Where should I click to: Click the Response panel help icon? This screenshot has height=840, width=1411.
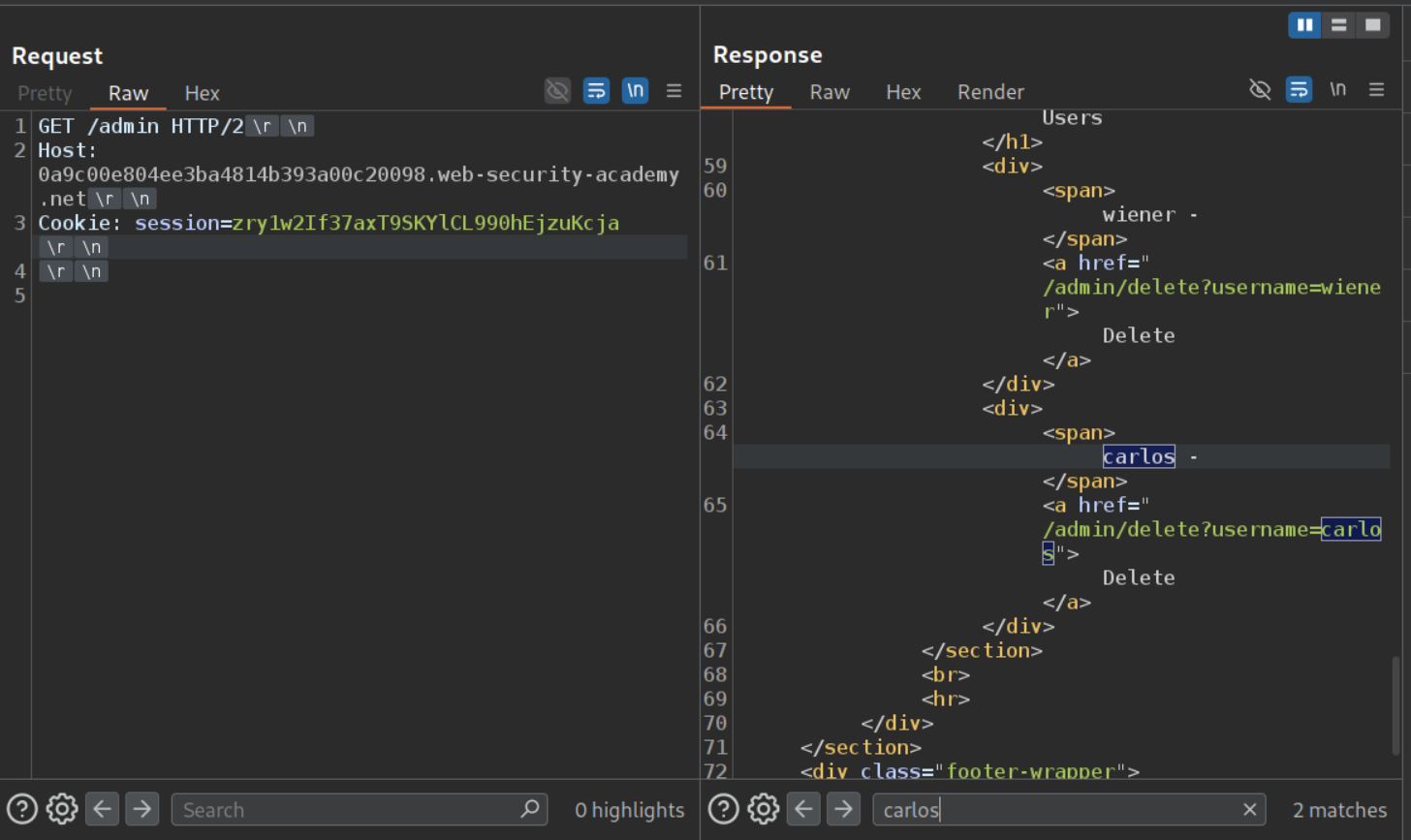coord(724,809)
